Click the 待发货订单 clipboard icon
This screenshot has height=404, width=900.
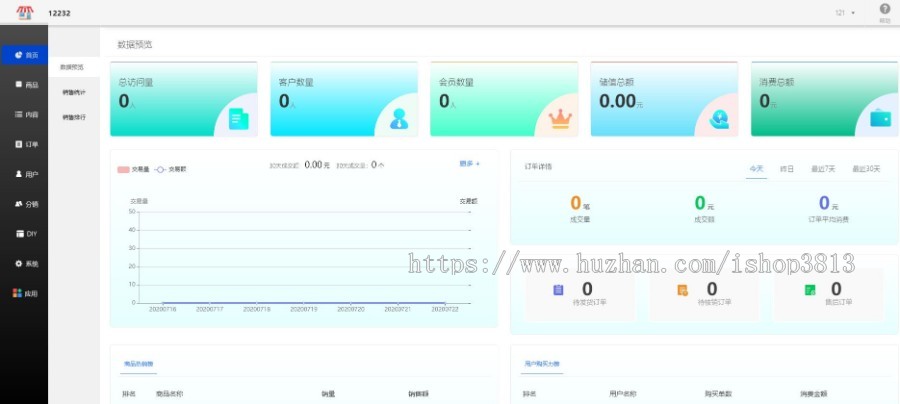(x=558, y=290)
